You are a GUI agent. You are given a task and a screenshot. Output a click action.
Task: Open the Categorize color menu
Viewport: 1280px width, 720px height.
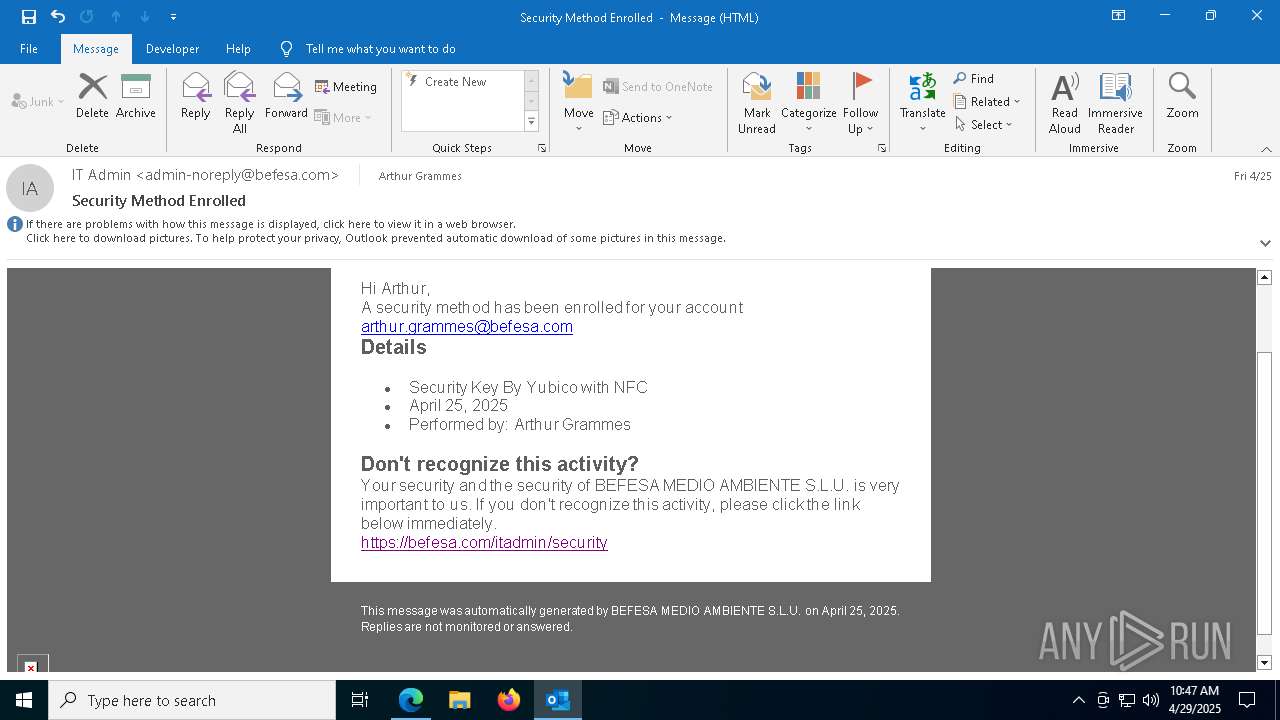pyautogui.click(x=808, y=102)
